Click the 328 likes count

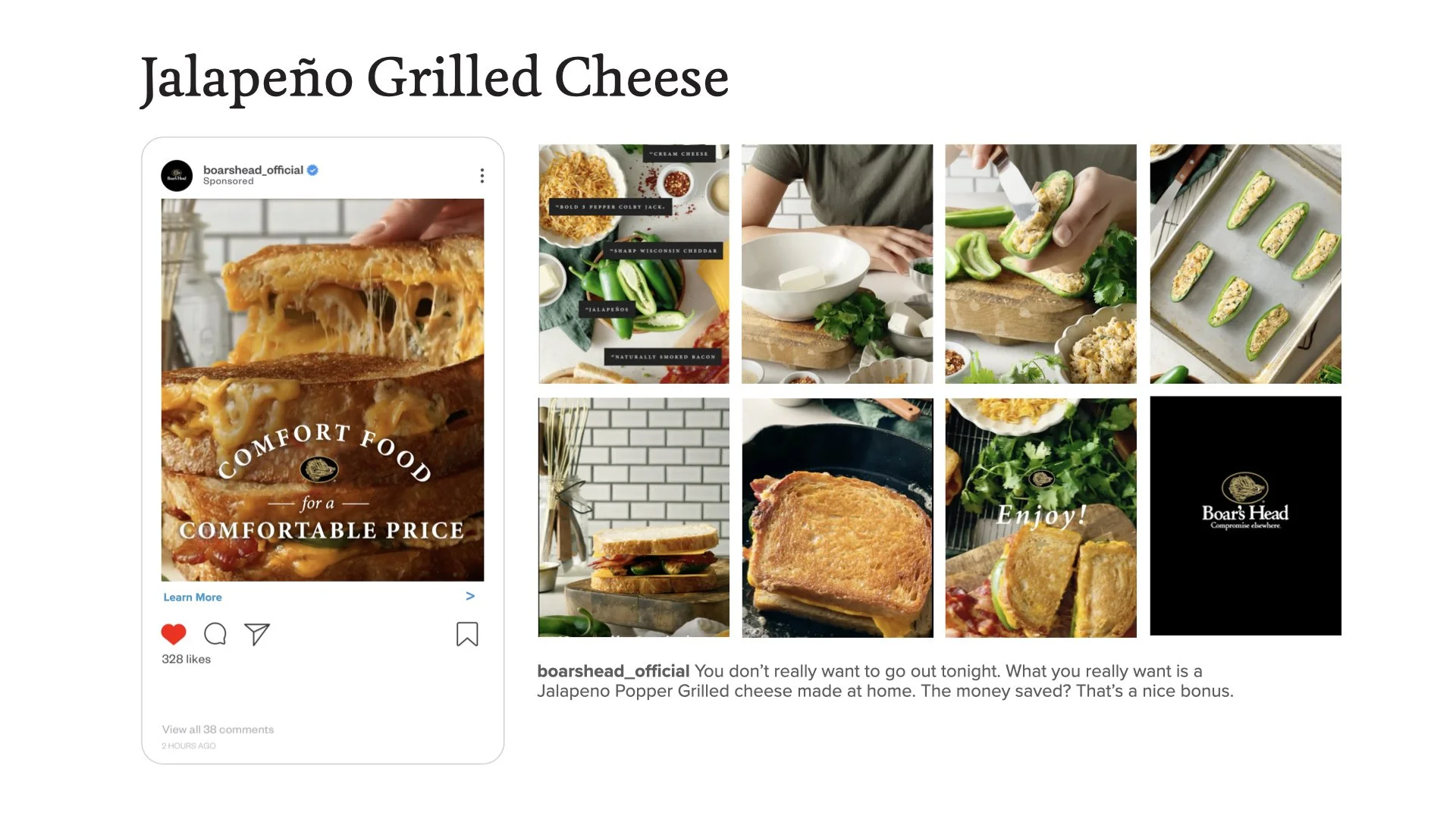point(186,659)
